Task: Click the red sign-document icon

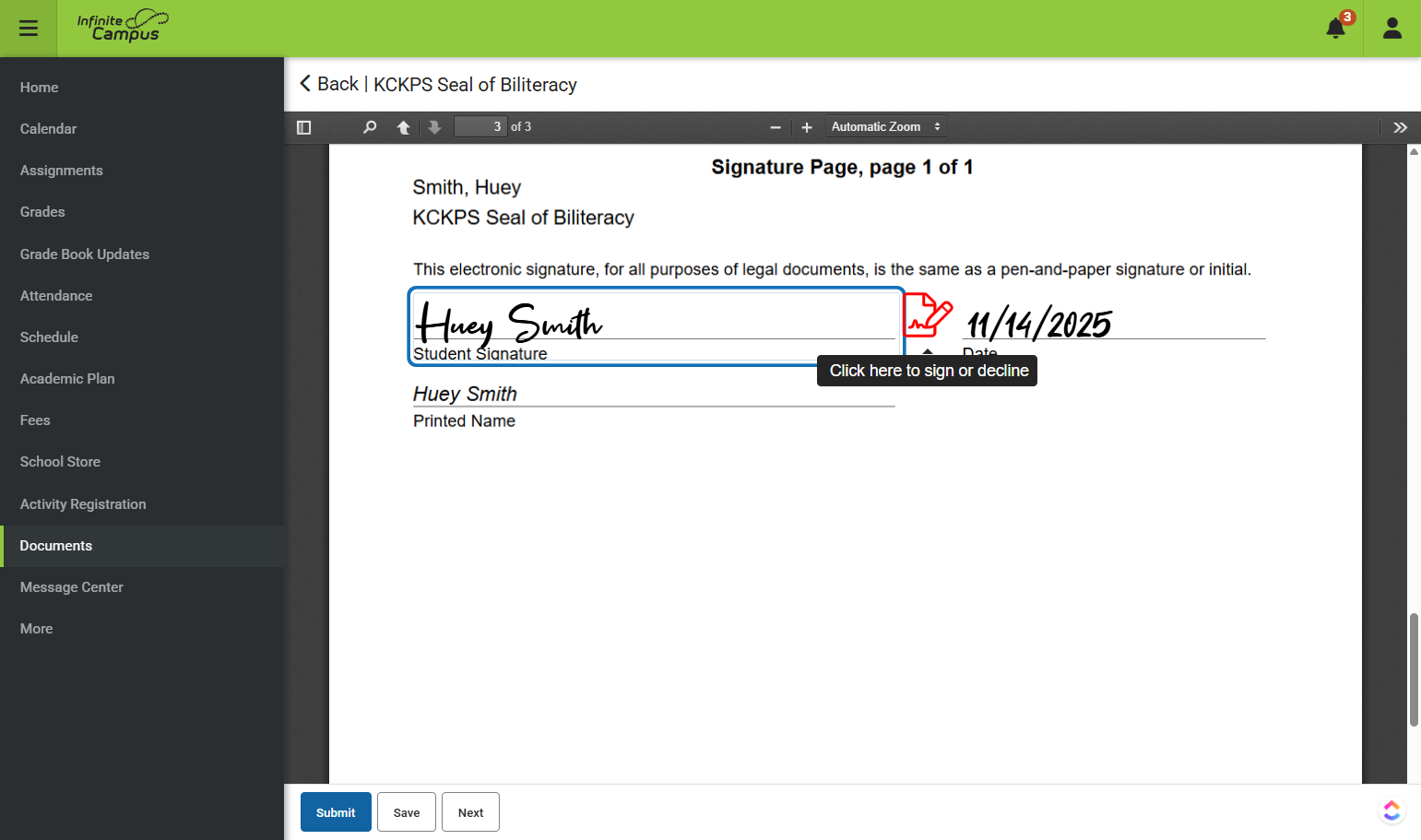Action: coord(928,315)
